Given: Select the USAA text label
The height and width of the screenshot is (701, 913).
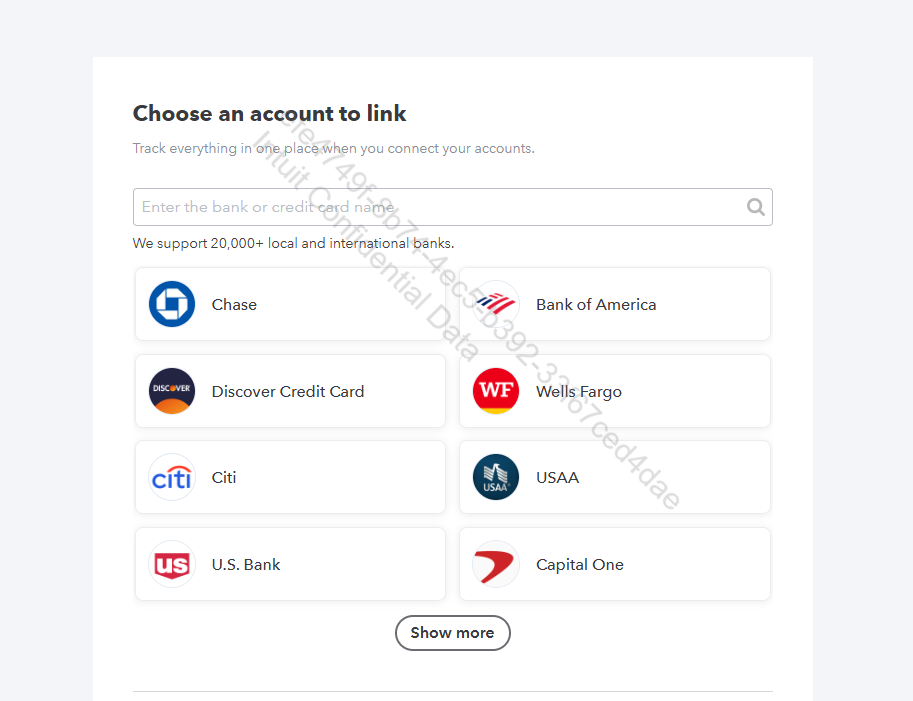Looking at the screenshot, I should [x=557, y=478].
